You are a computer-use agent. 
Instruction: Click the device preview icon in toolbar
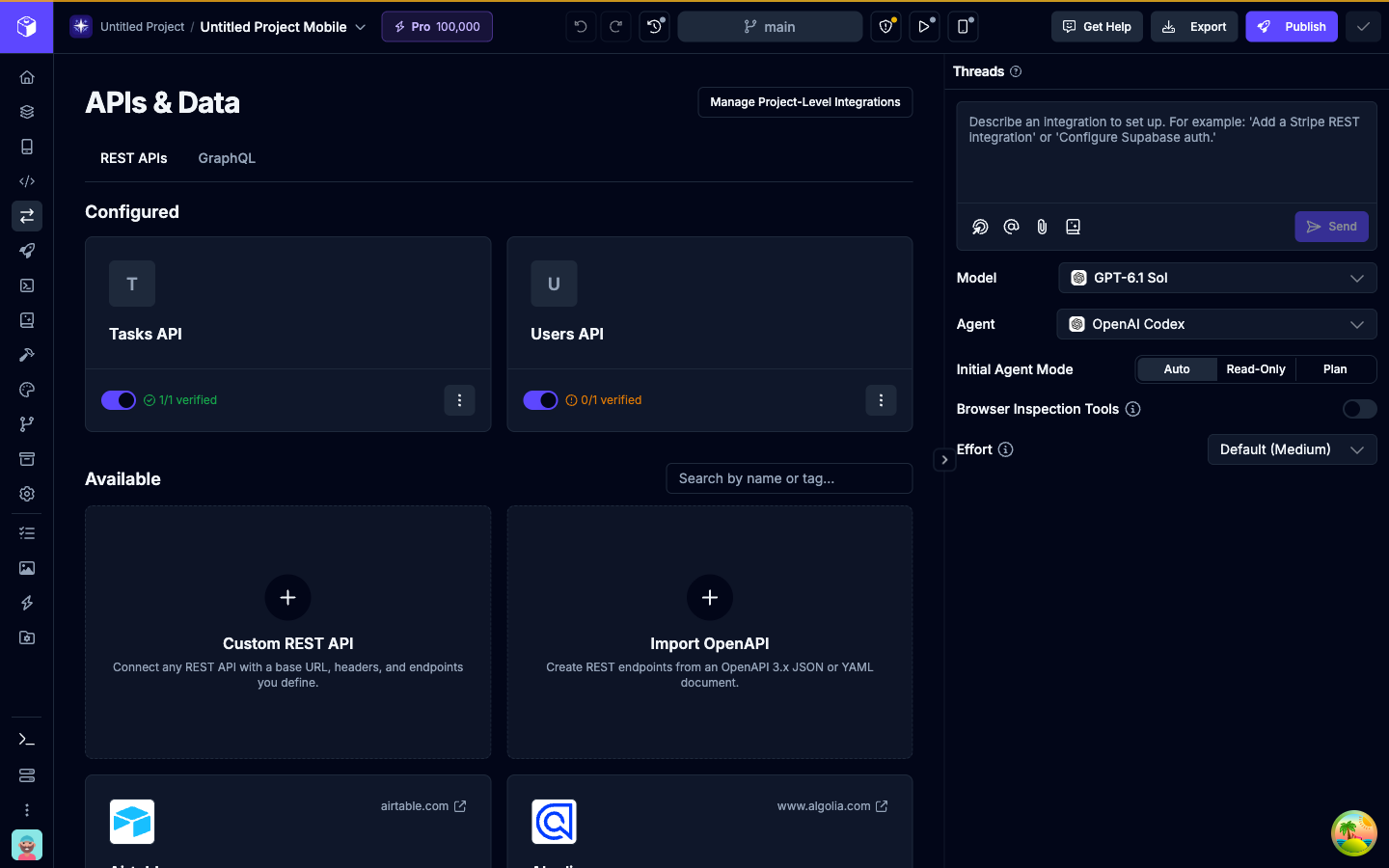(963, 27)
